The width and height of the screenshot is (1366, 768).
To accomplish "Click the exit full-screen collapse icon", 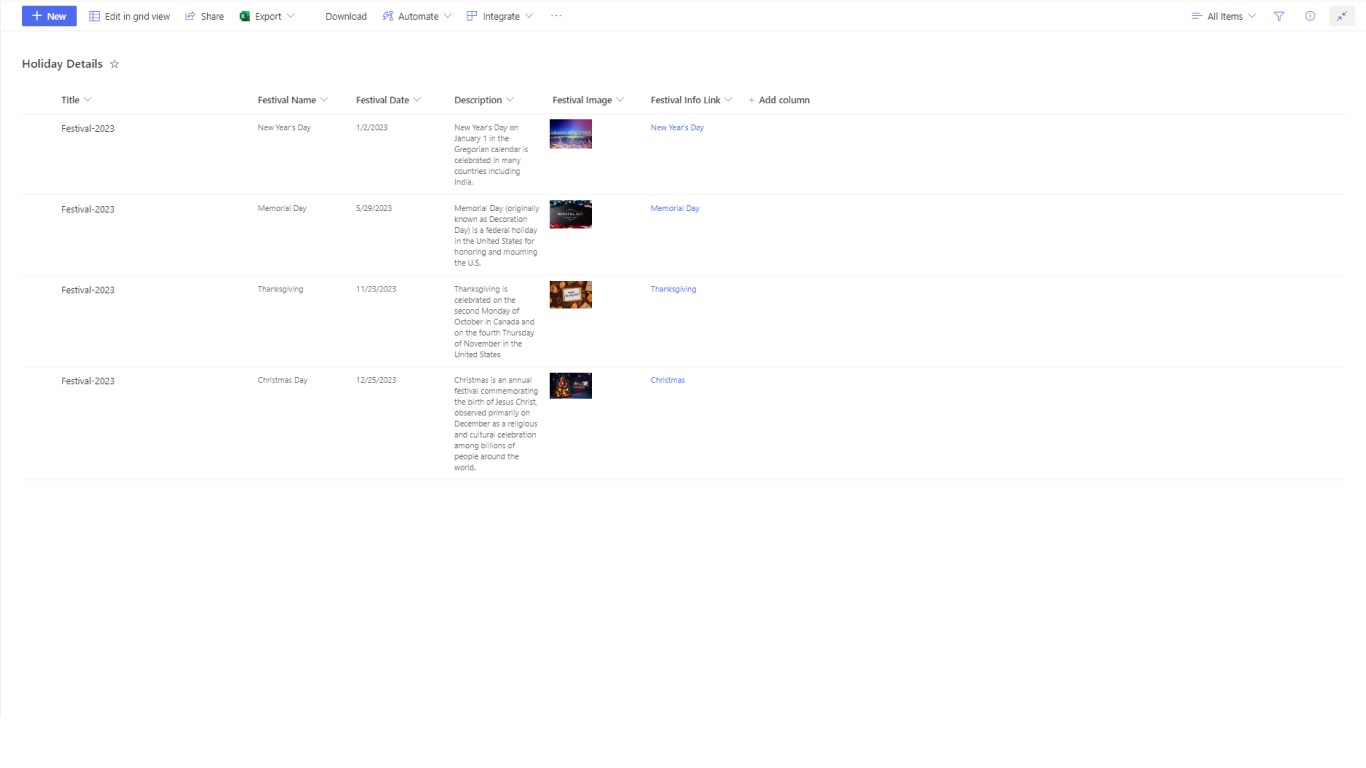I will point(1342,16).
